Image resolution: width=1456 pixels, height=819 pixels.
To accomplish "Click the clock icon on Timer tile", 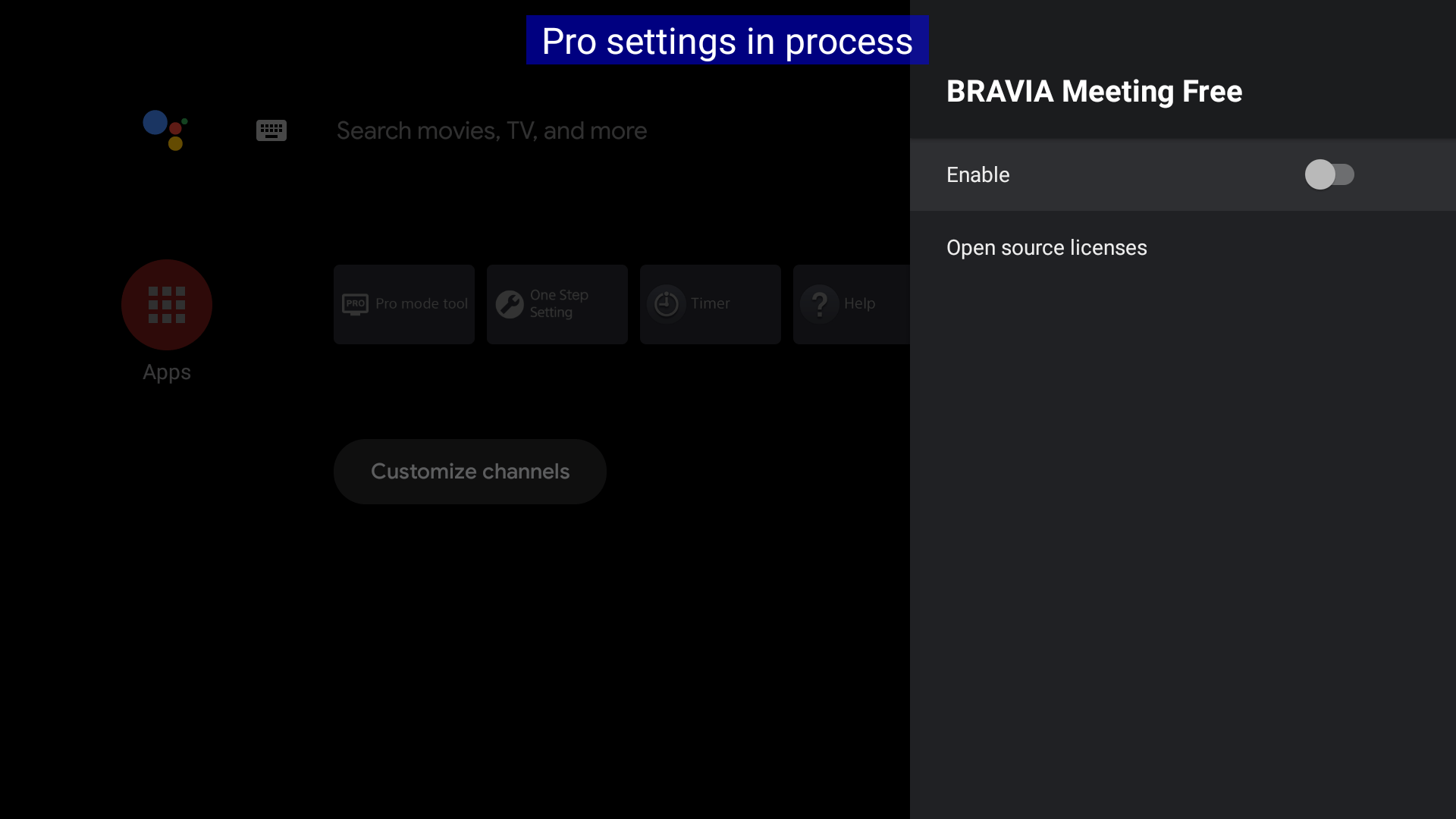I will [x=667, y=304].
